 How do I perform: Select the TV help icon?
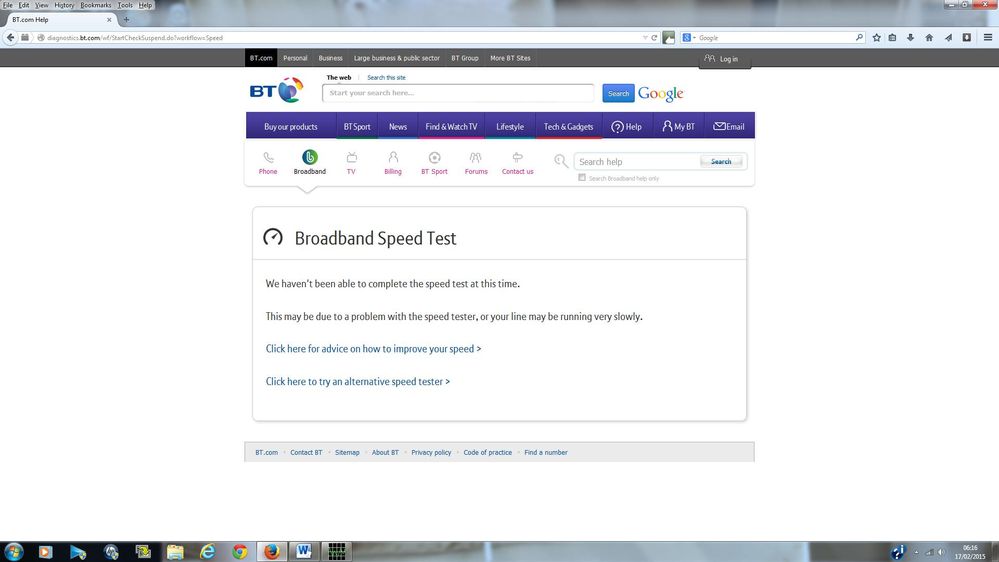tap(351, 162)
